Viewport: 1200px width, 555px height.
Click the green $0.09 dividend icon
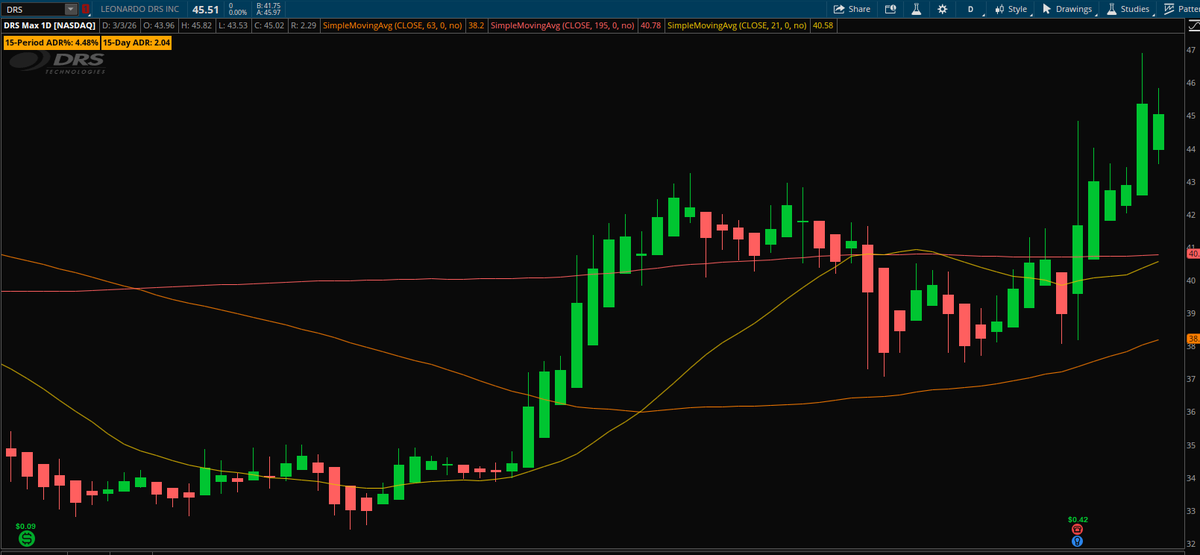pyautogui.click(x=27, y=539)
